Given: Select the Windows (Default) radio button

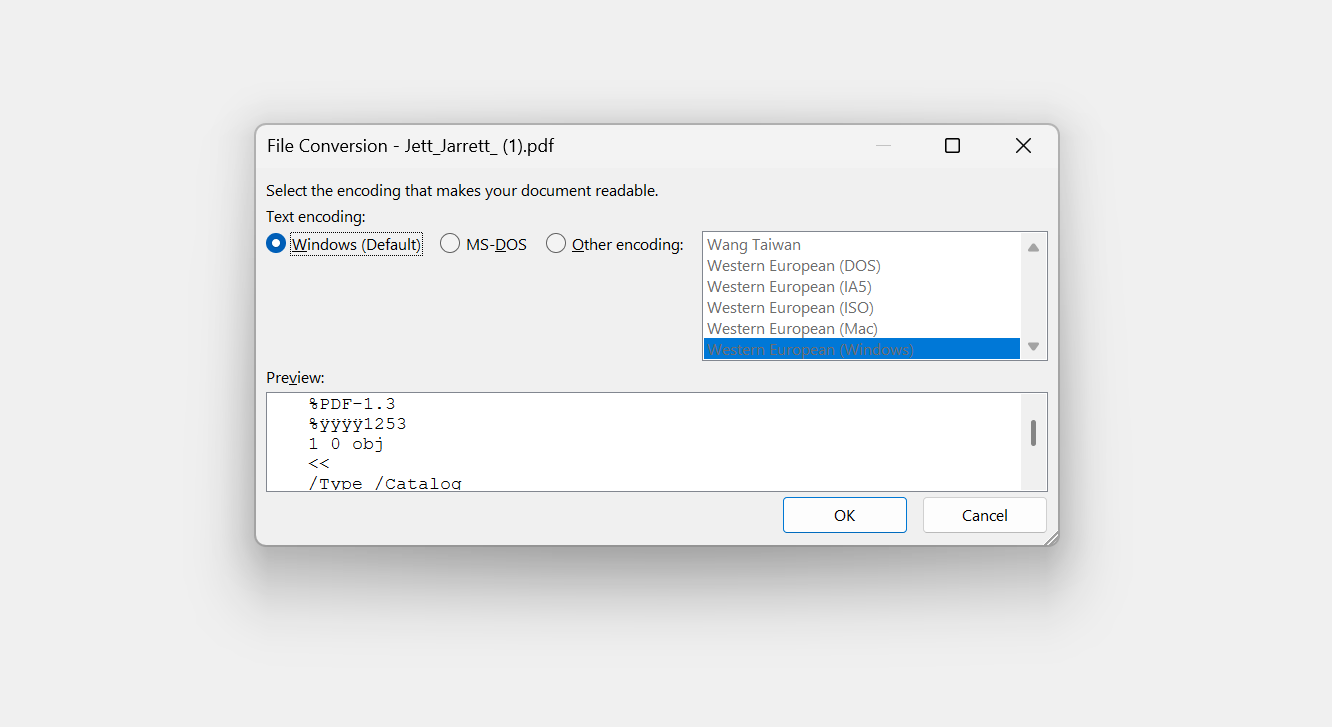Looking at the screenshot, I should tap(275, 243).
